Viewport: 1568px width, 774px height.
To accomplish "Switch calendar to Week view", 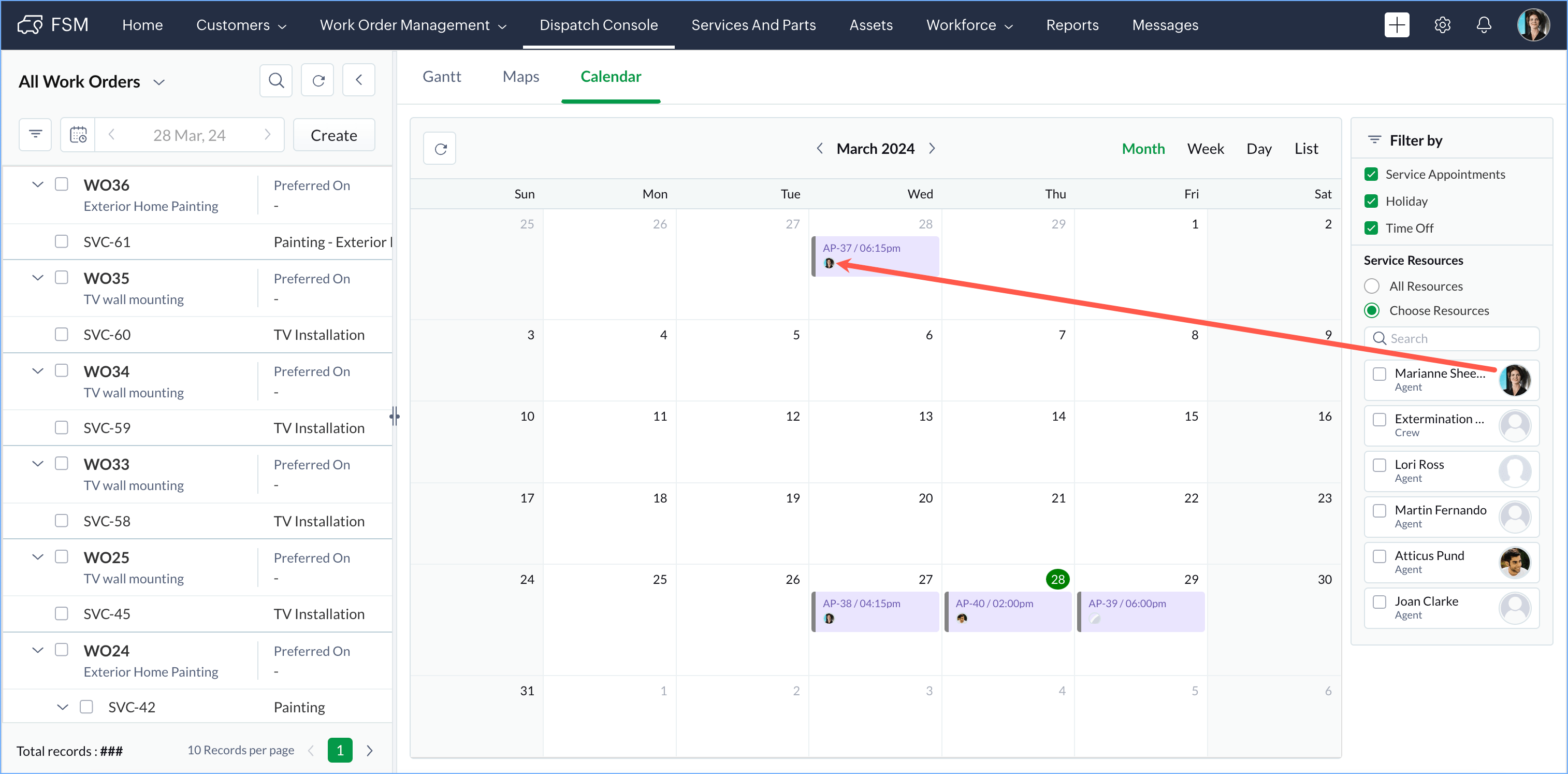I will [x=1204, y=149].
